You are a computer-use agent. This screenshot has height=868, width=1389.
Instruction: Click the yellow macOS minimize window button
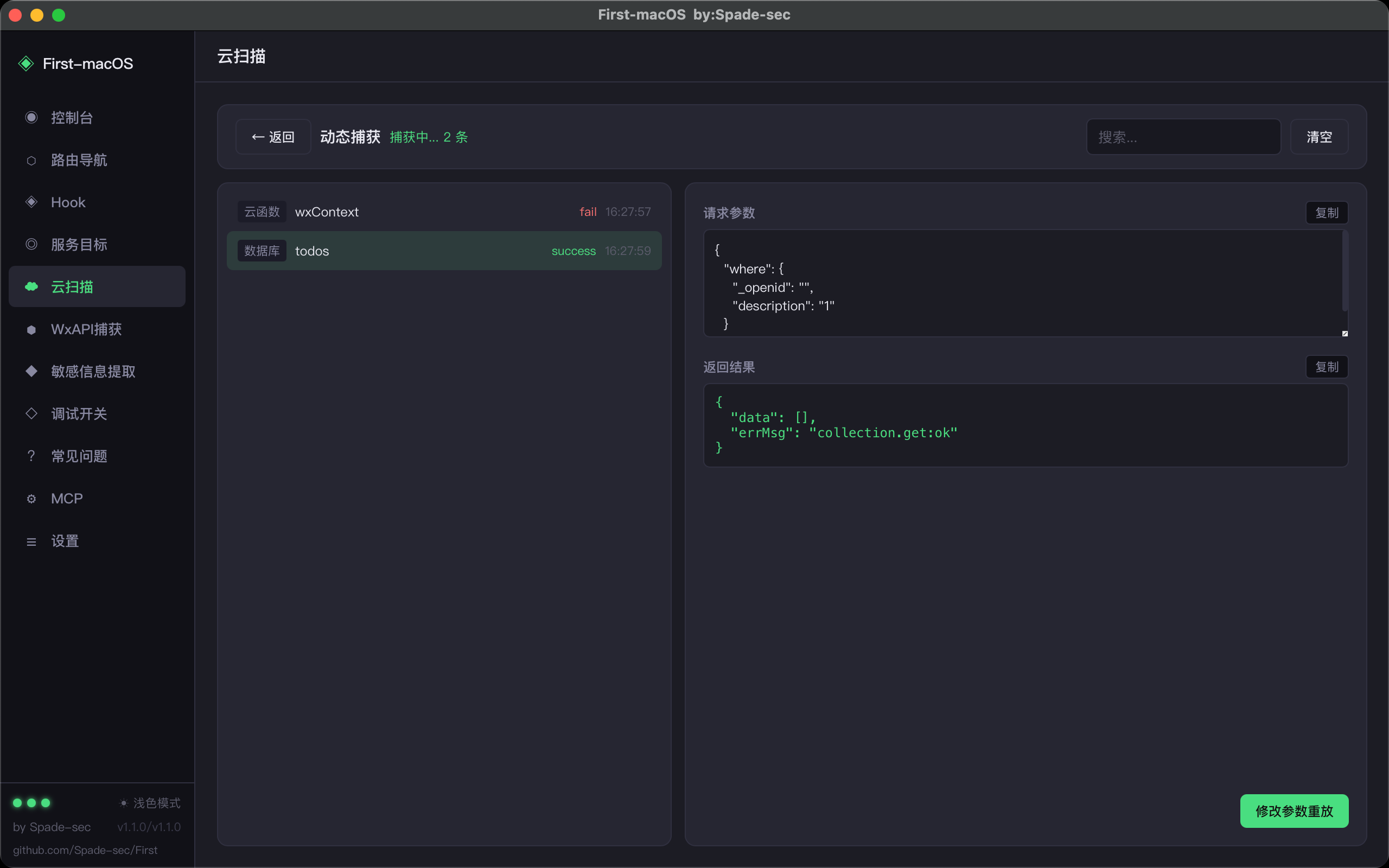(37, 15)
